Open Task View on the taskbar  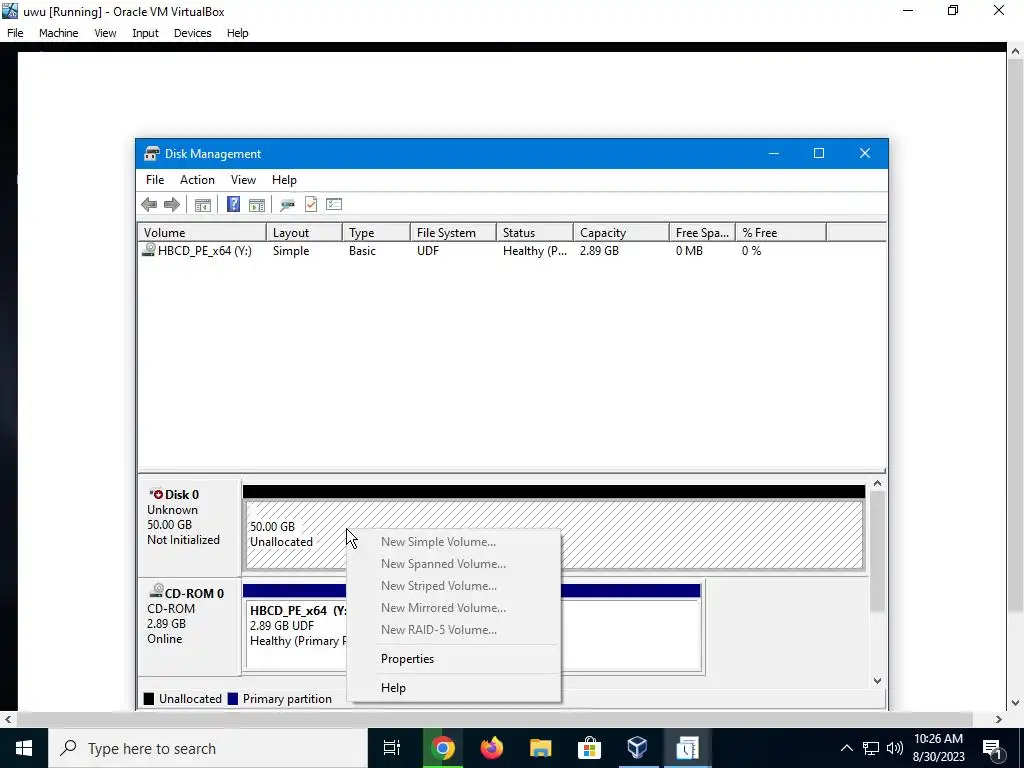pyautogui.click(x=392, y=748)
